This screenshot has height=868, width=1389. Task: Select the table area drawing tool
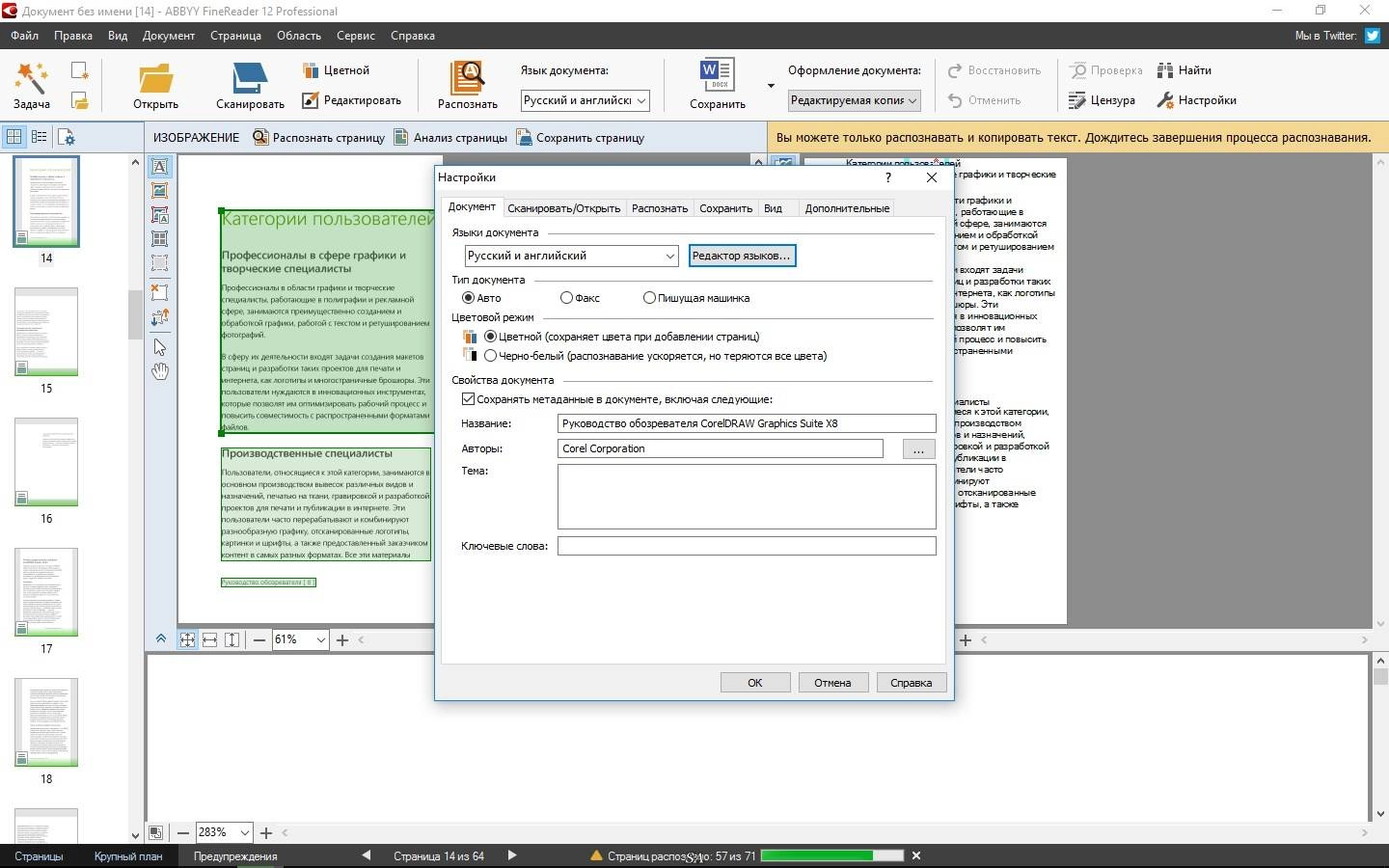point(160,238)
